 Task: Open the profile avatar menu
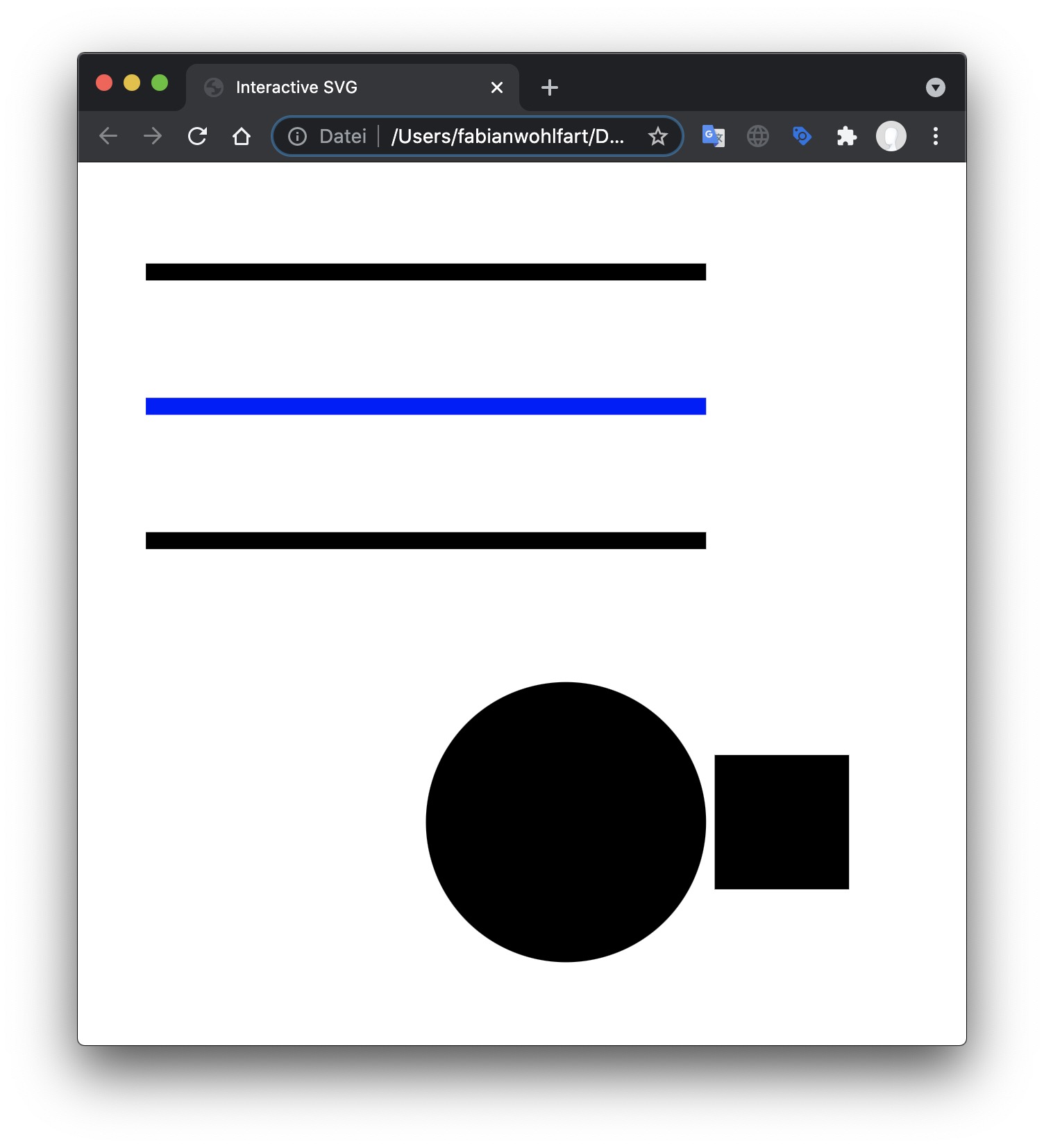click(891, 136)
